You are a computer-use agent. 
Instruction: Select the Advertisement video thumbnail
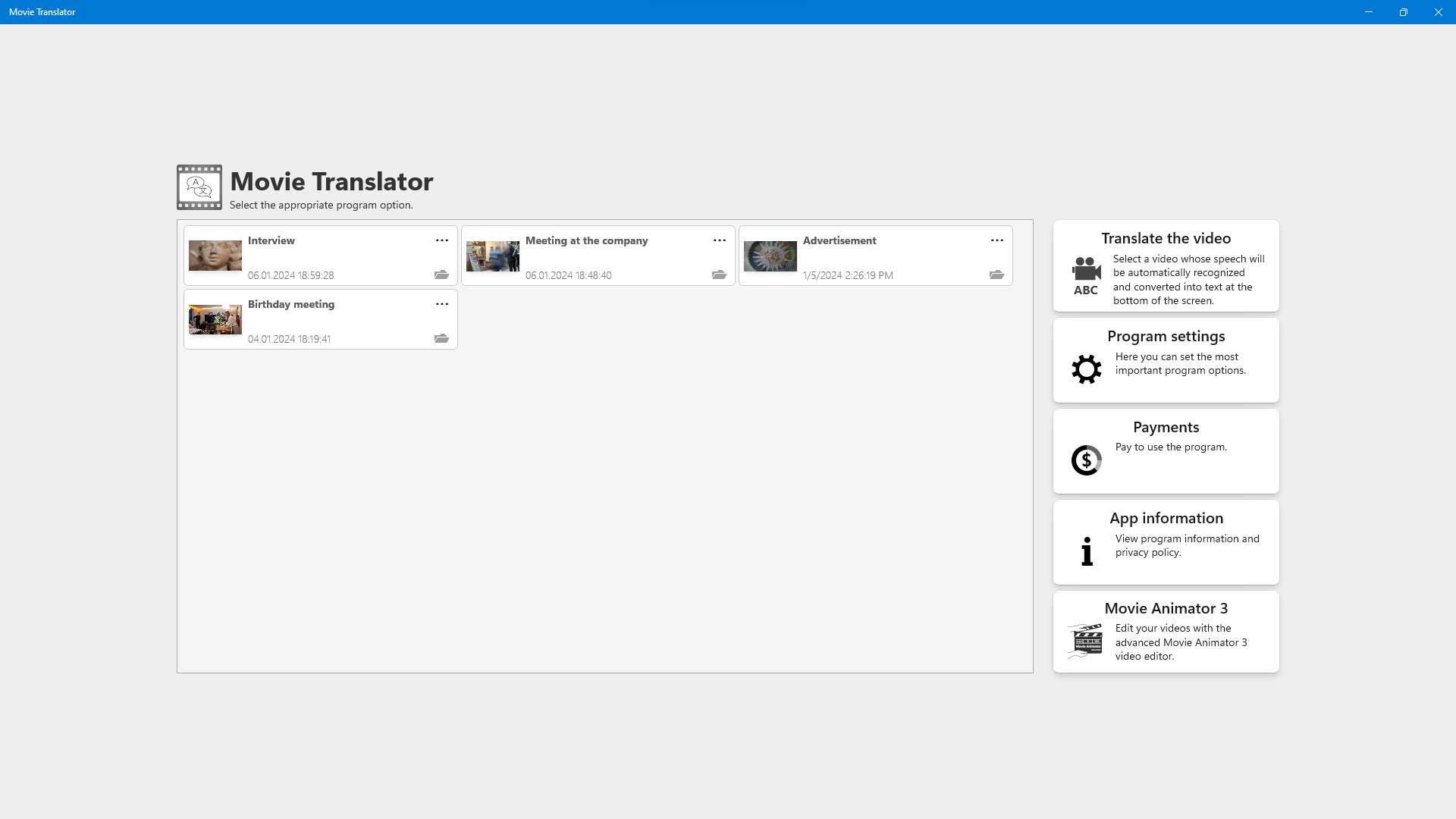[770, 256]
